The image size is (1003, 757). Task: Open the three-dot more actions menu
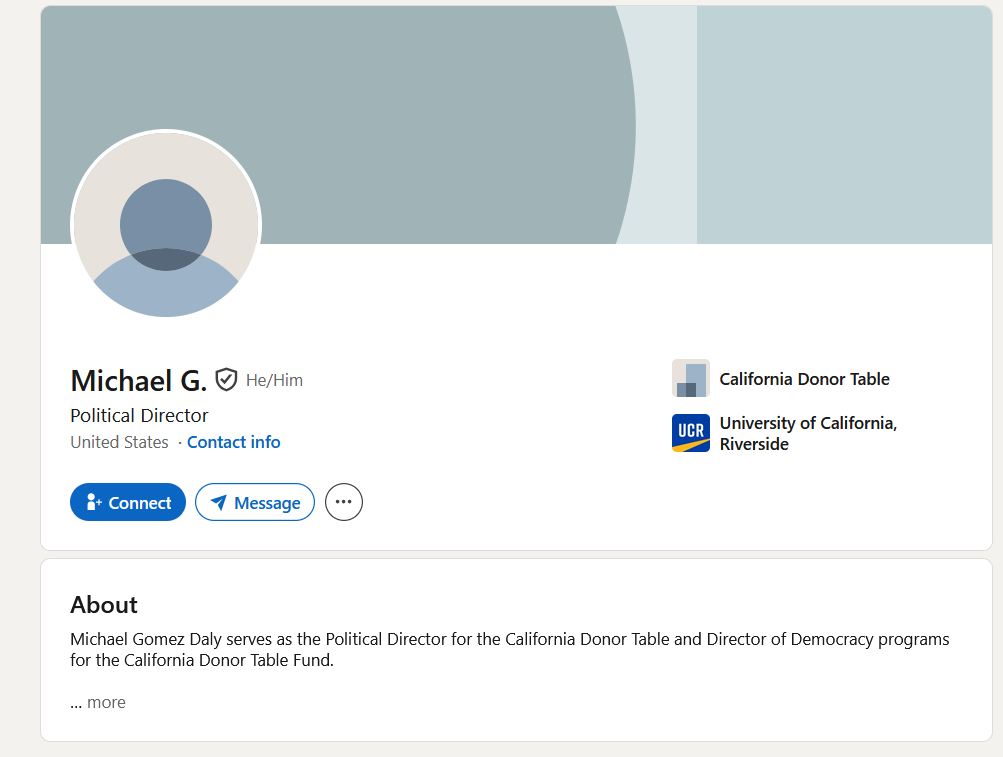[x=344, y=502]
